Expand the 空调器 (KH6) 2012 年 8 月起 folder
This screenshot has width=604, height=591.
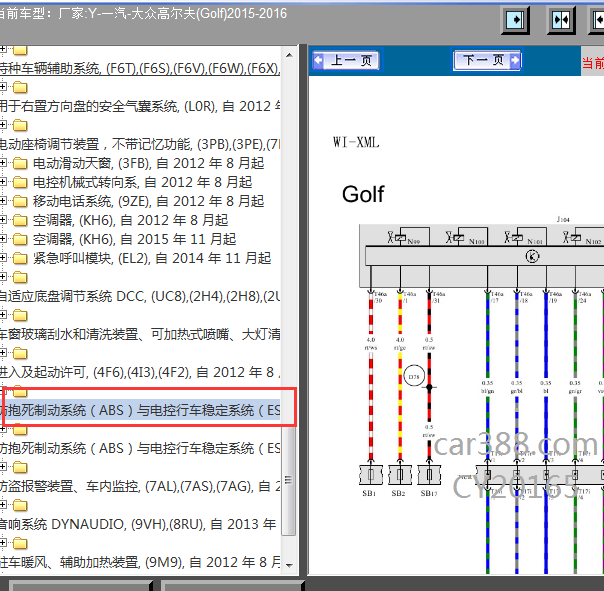[3, 220]
